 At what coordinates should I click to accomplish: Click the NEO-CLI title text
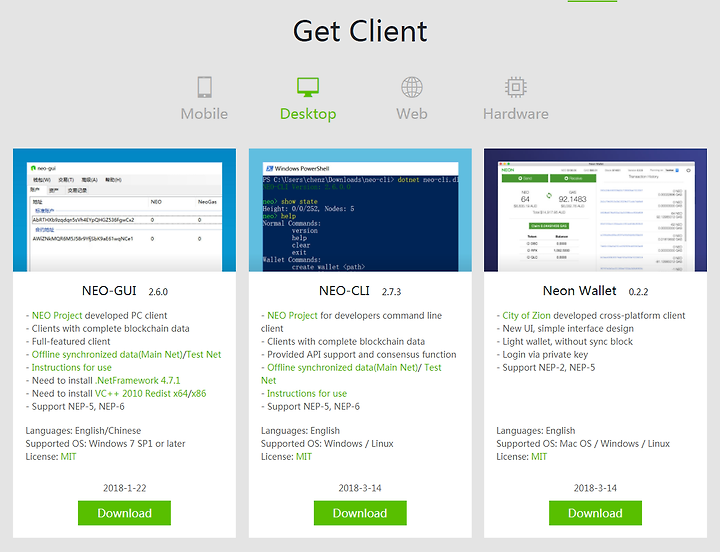pos(344,291)
